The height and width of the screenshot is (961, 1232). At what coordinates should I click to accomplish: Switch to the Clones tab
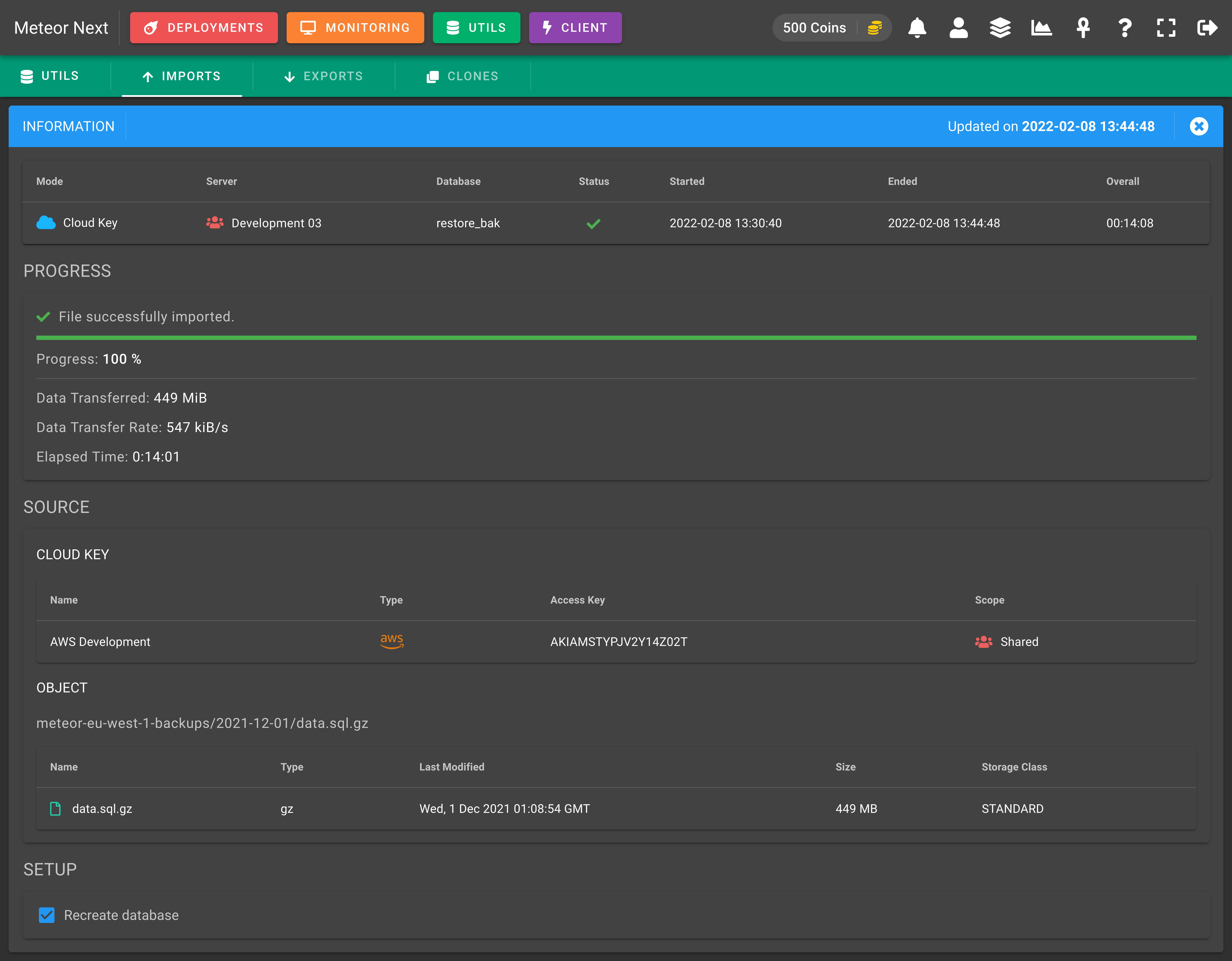coord(463,76)
